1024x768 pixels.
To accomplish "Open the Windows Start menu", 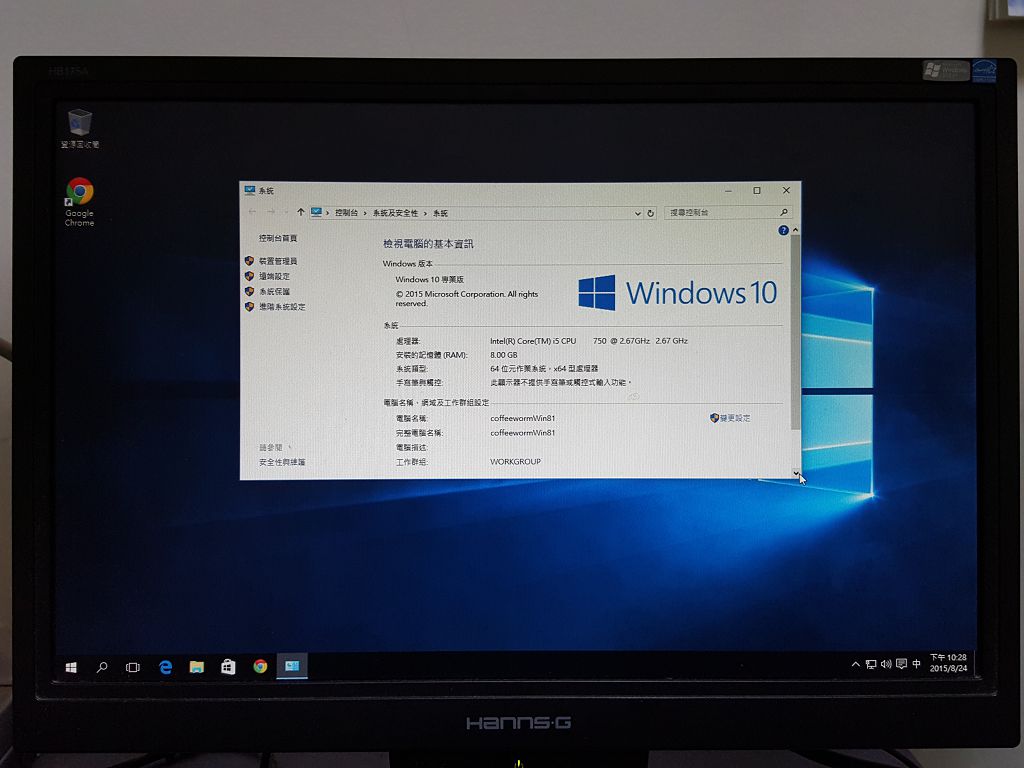I will pyautogui.click(x=71, y=667).
